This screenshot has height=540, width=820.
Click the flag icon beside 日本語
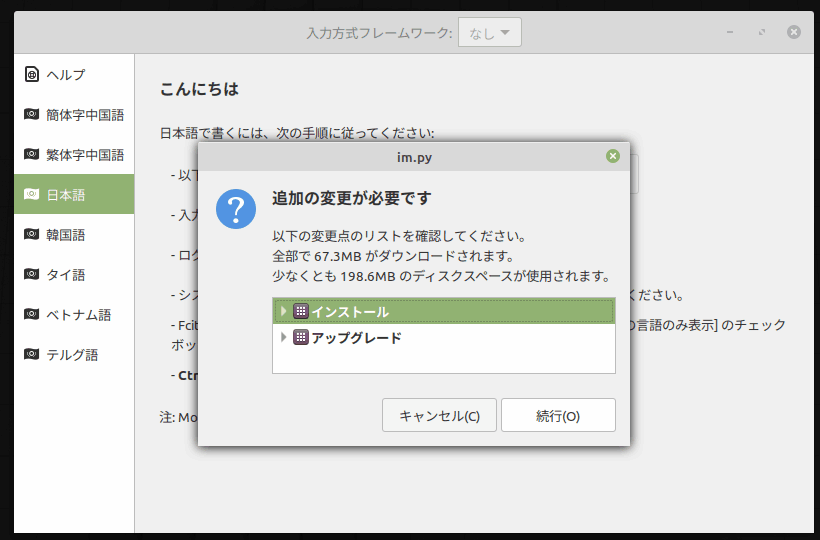click(x=31, y=194)
